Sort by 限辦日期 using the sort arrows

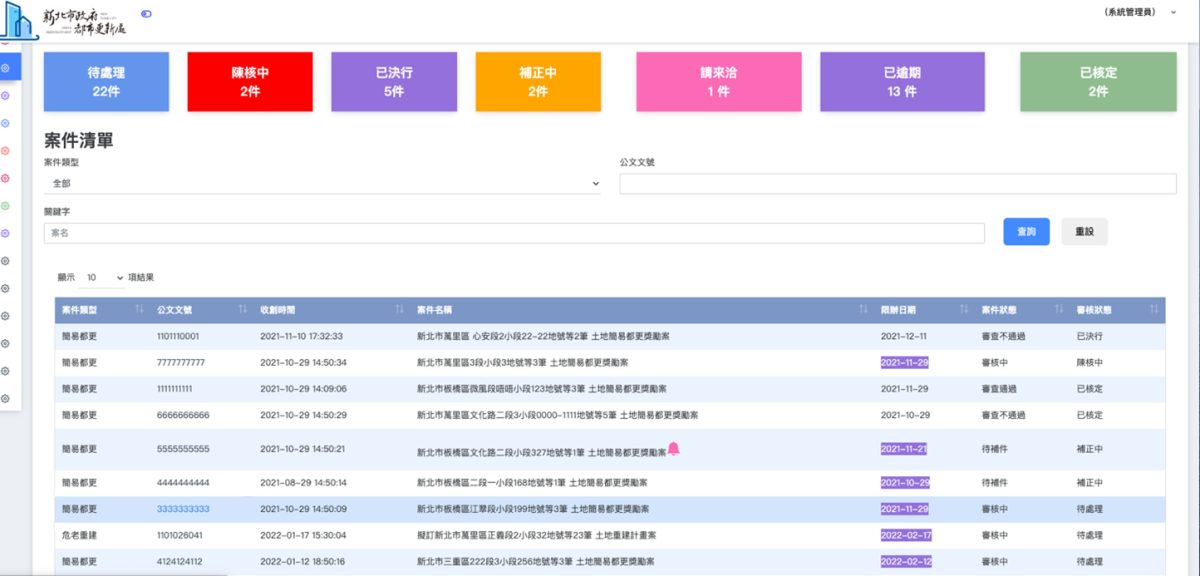(964, 310)
